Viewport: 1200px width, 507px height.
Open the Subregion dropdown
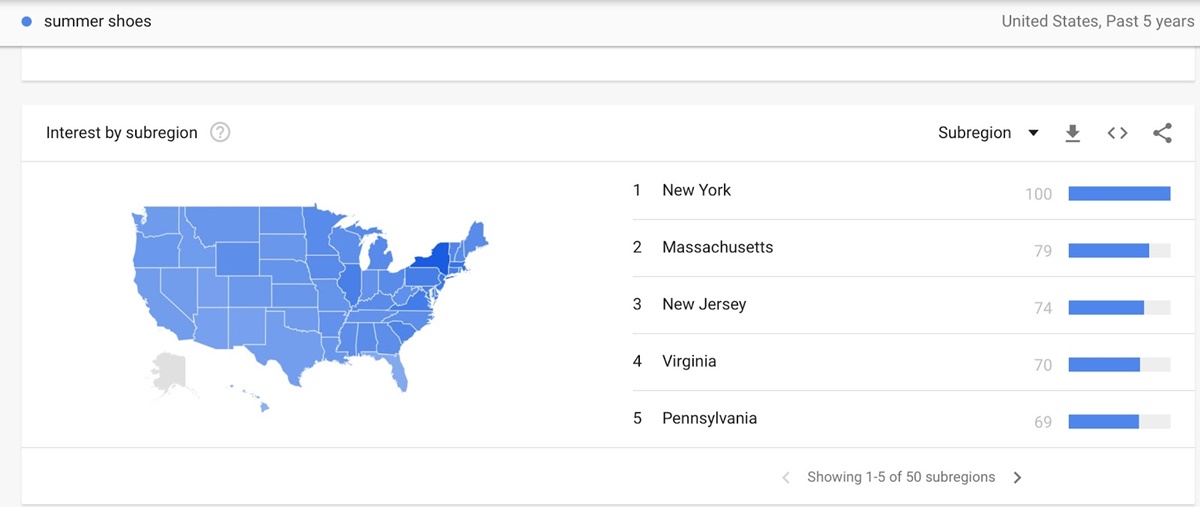[988, 133]
